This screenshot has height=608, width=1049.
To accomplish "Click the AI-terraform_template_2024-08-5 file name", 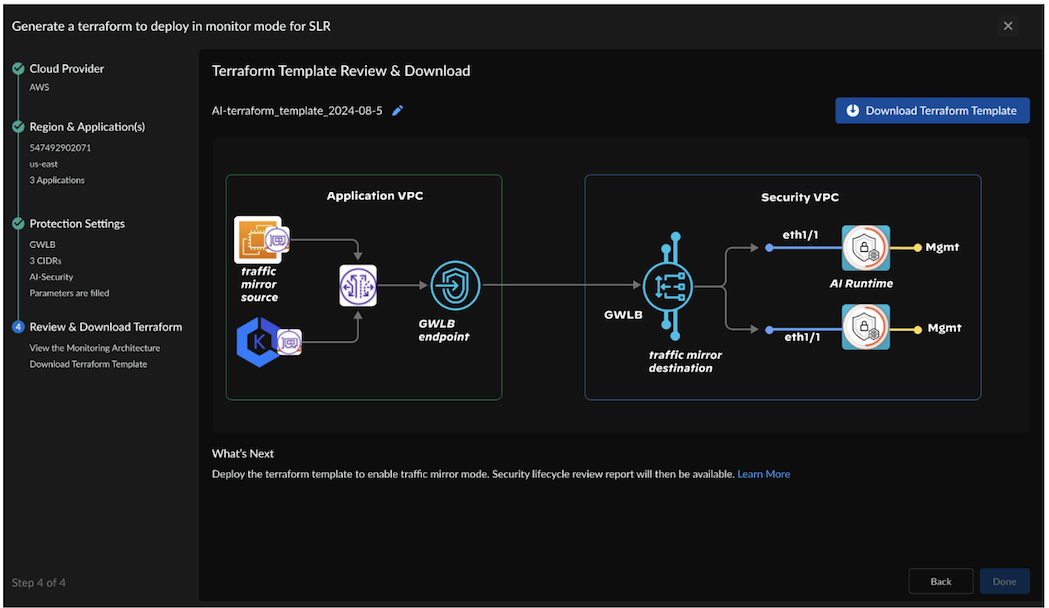I will pos(297,111).
